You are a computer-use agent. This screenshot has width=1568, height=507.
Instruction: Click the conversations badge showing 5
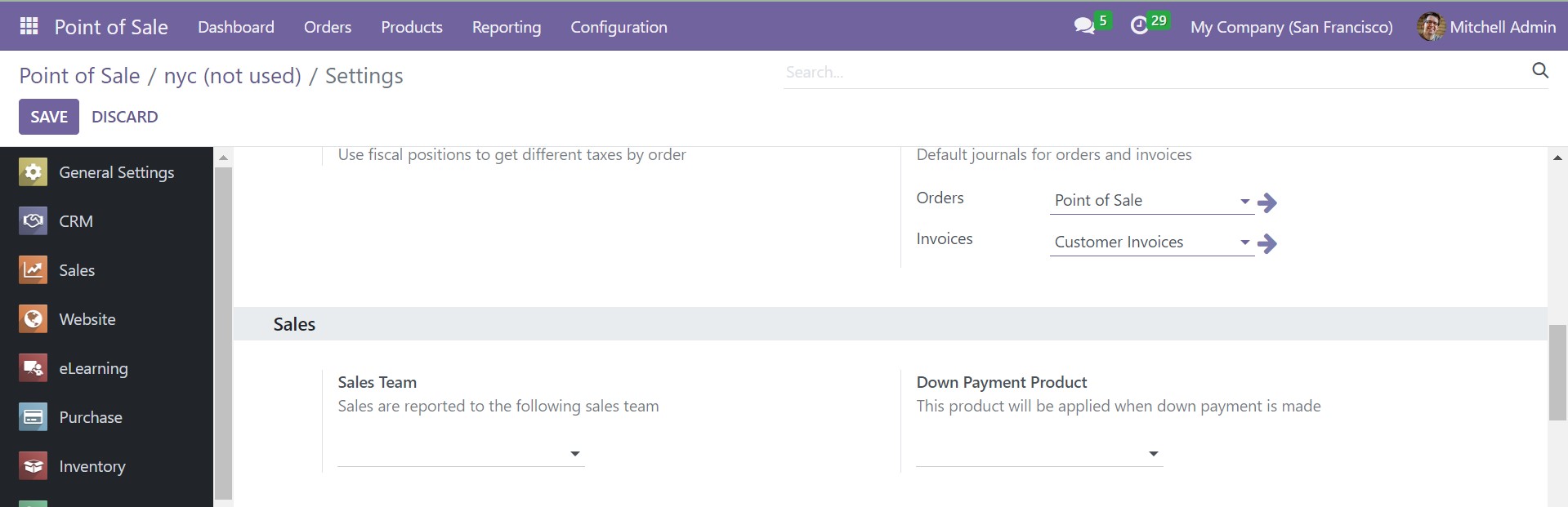pos(1103,20)
